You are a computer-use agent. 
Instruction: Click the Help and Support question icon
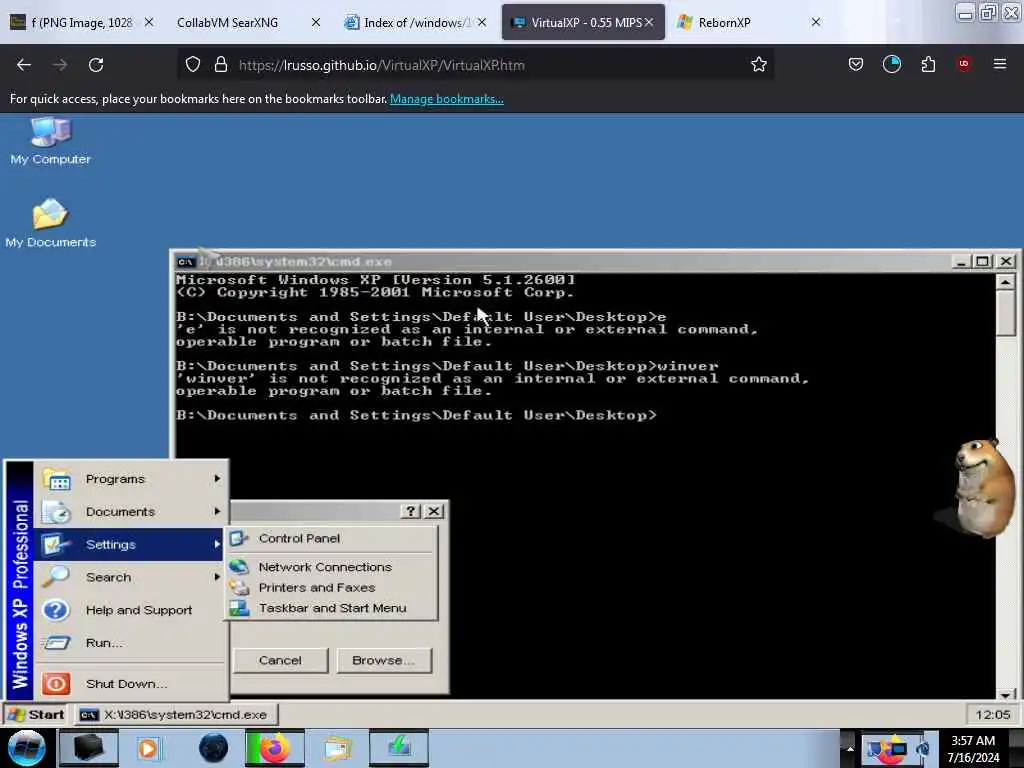56,610
